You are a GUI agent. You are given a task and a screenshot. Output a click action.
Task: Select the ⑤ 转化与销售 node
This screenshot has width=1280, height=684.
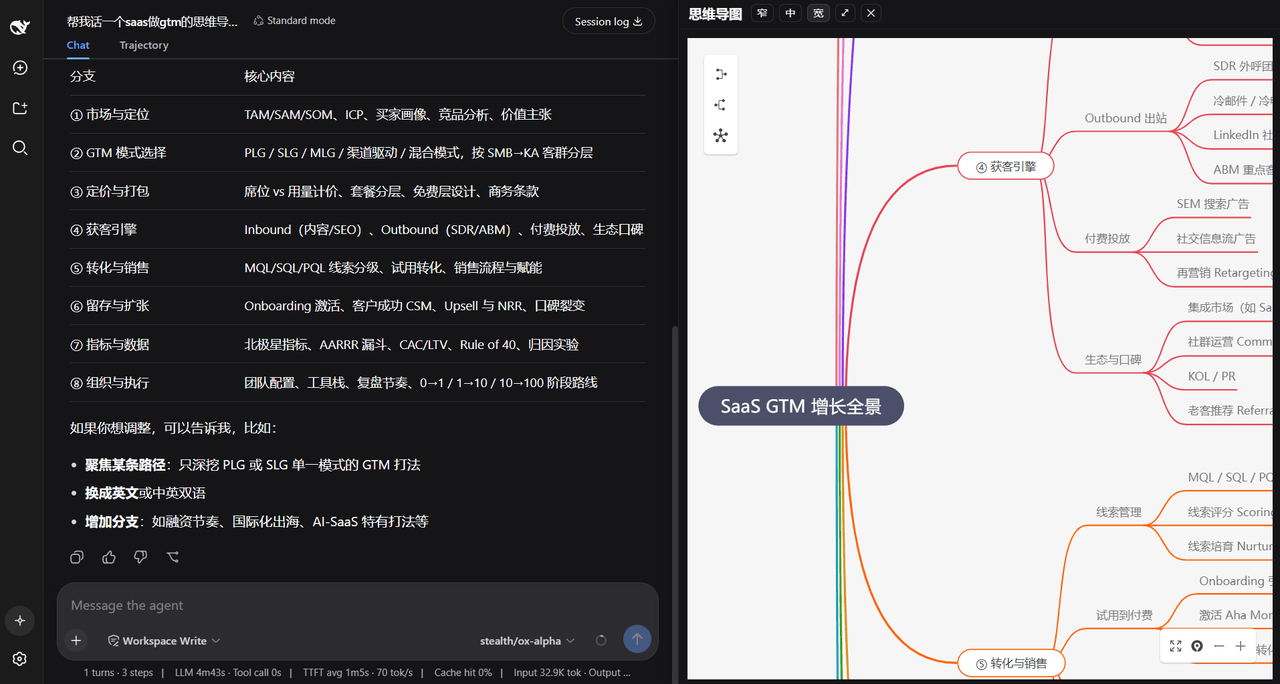[1012, 663]
